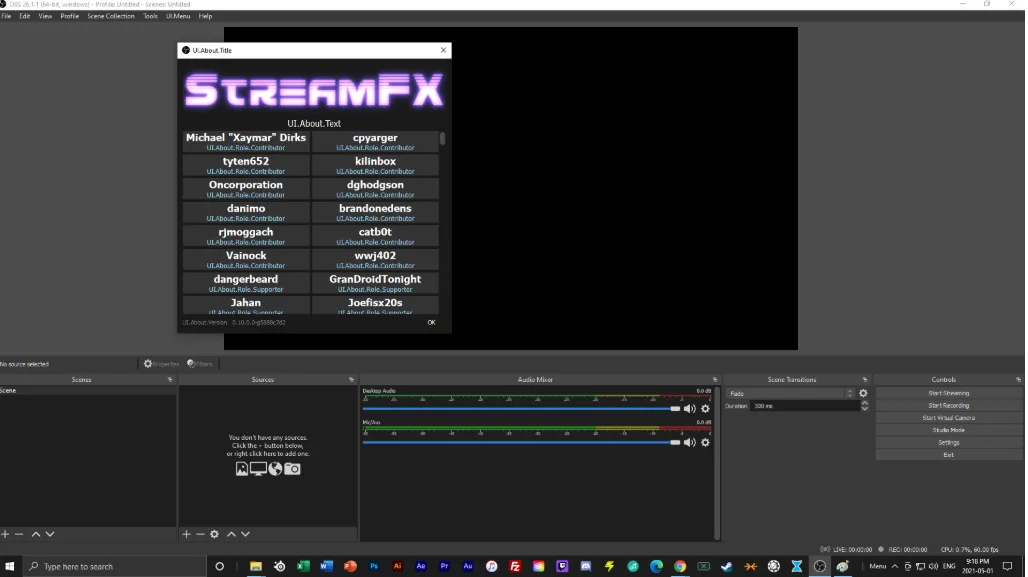Remove selected scene with minus icon
Screen dimensions: 1028x577
tap(19, 534)
